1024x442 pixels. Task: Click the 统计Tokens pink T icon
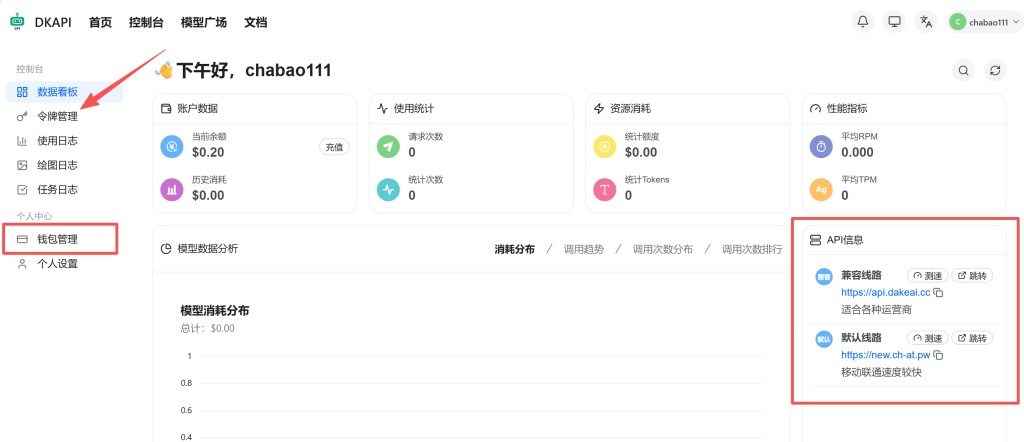point(605,190)
